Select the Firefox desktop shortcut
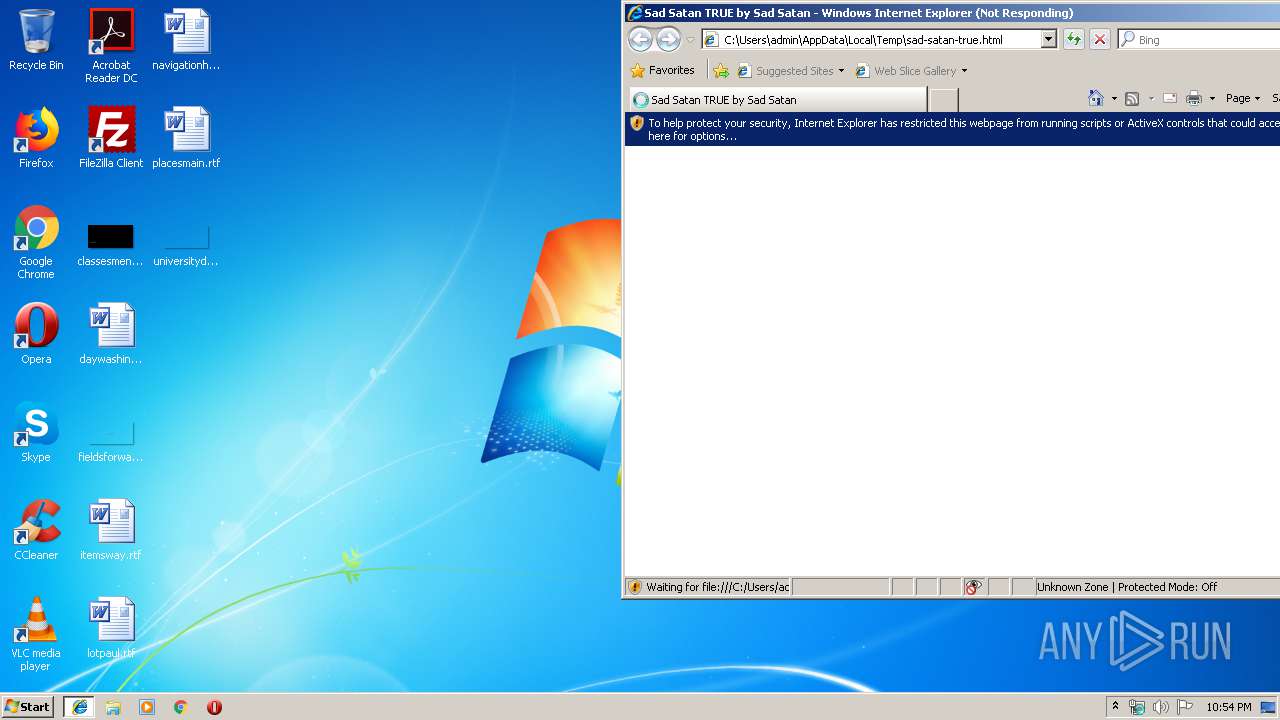The image size is (1280, 720). pyautogui.click(x=36, y=138)
